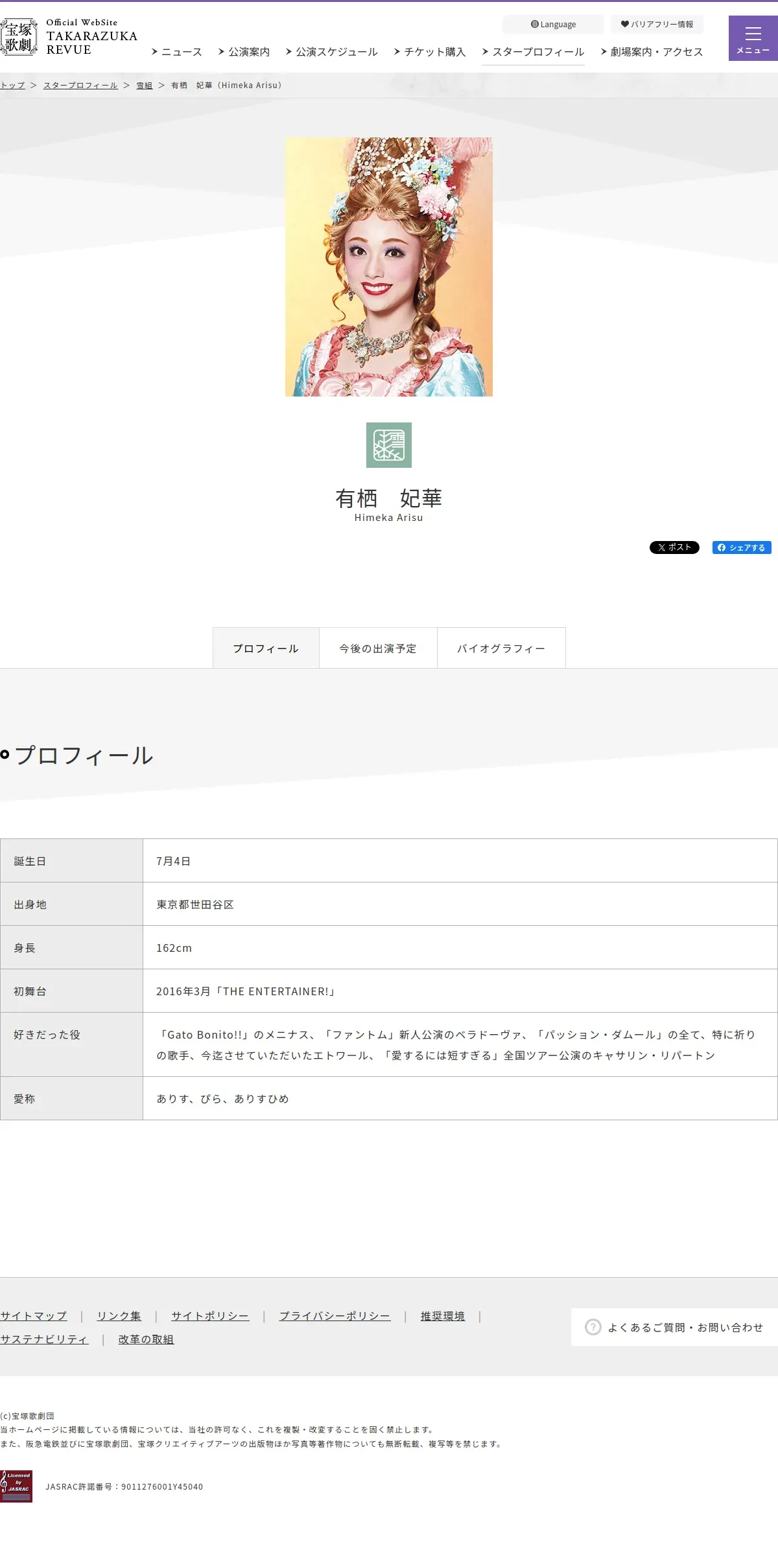Switch to 今後の出演予定 tab
The image size is (778, 1568).
pos(378,648)
